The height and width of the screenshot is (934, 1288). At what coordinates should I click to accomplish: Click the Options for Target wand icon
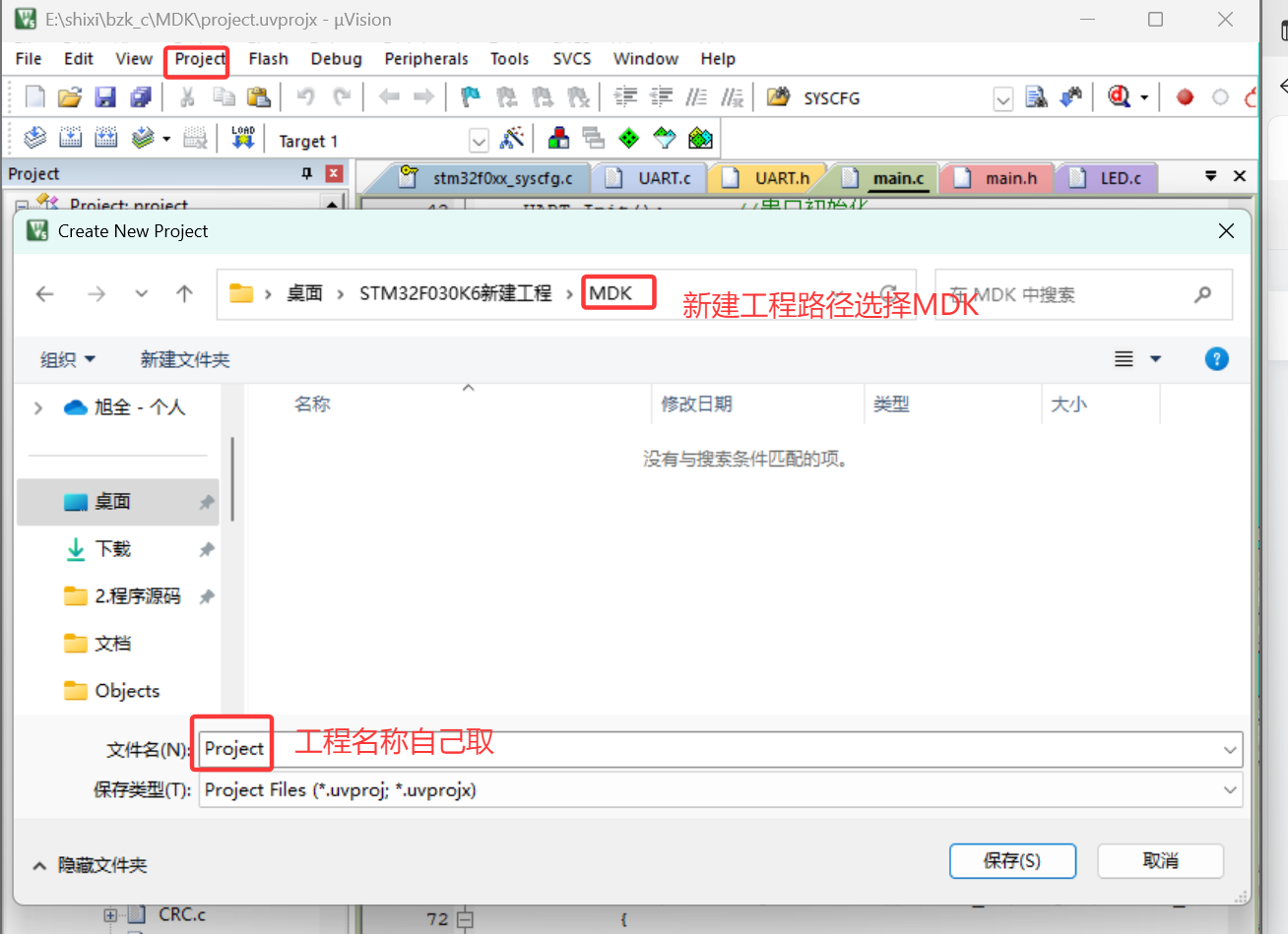click(512, 138)
